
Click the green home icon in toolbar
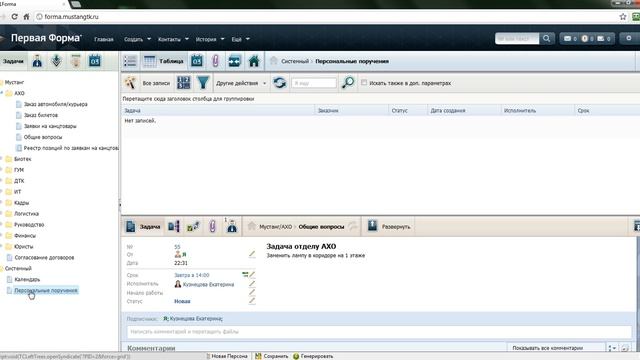tap(254, 61)
